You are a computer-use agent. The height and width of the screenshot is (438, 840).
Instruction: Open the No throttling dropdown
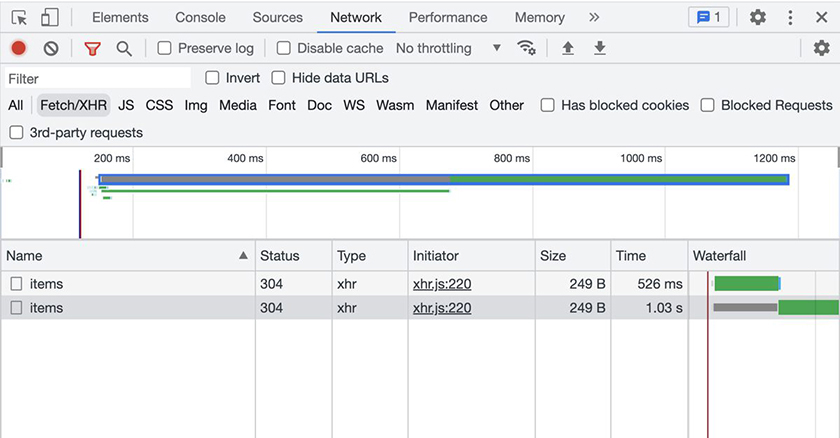click(x=448, y=48)
